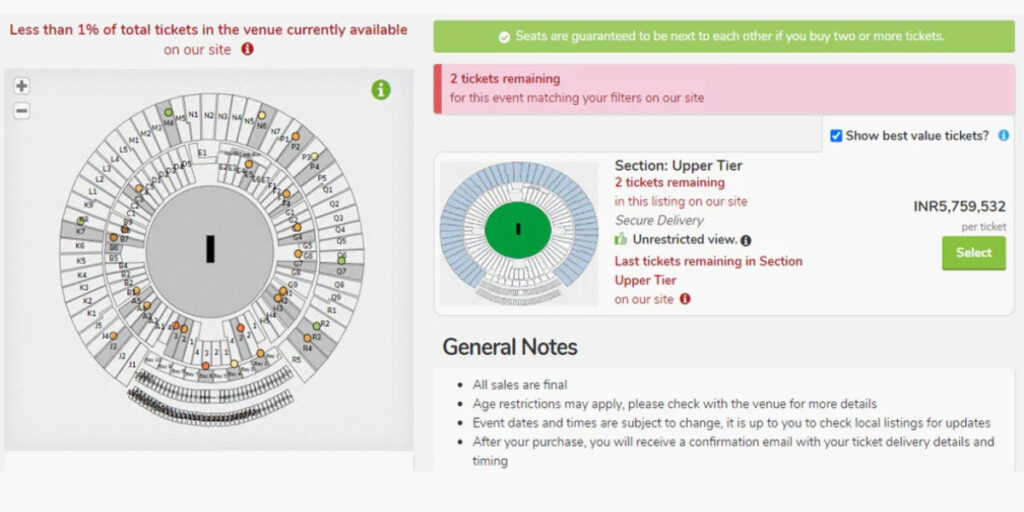Click red info icon beside 'on our site'

click(247, 49)
